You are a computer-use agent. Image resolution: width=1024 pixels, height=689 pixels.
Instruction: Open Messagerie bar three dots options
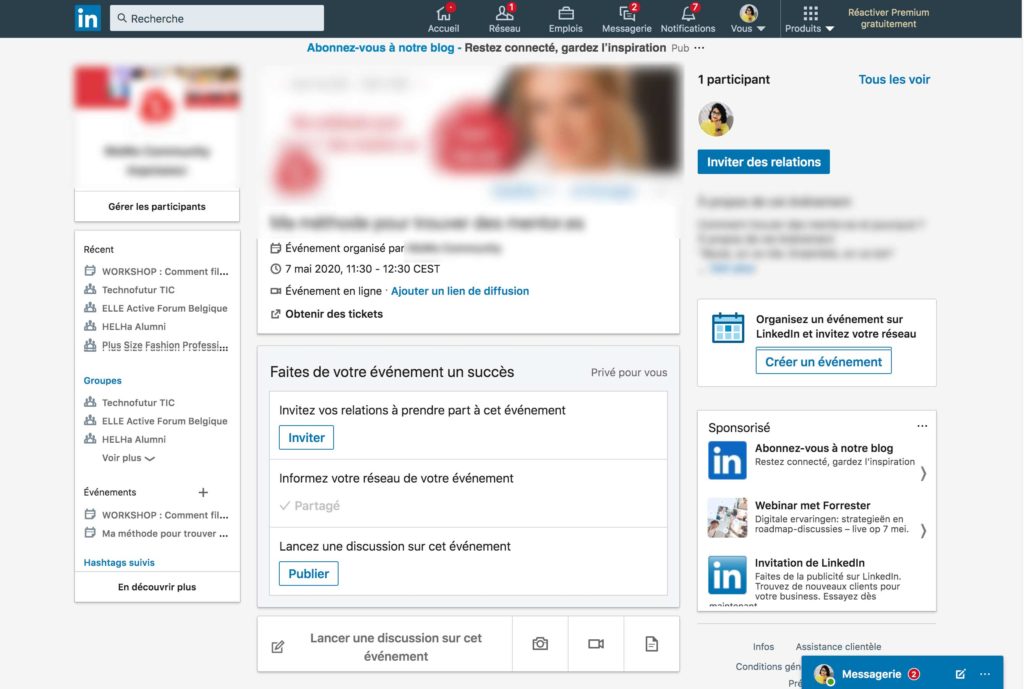pos(985,674)
